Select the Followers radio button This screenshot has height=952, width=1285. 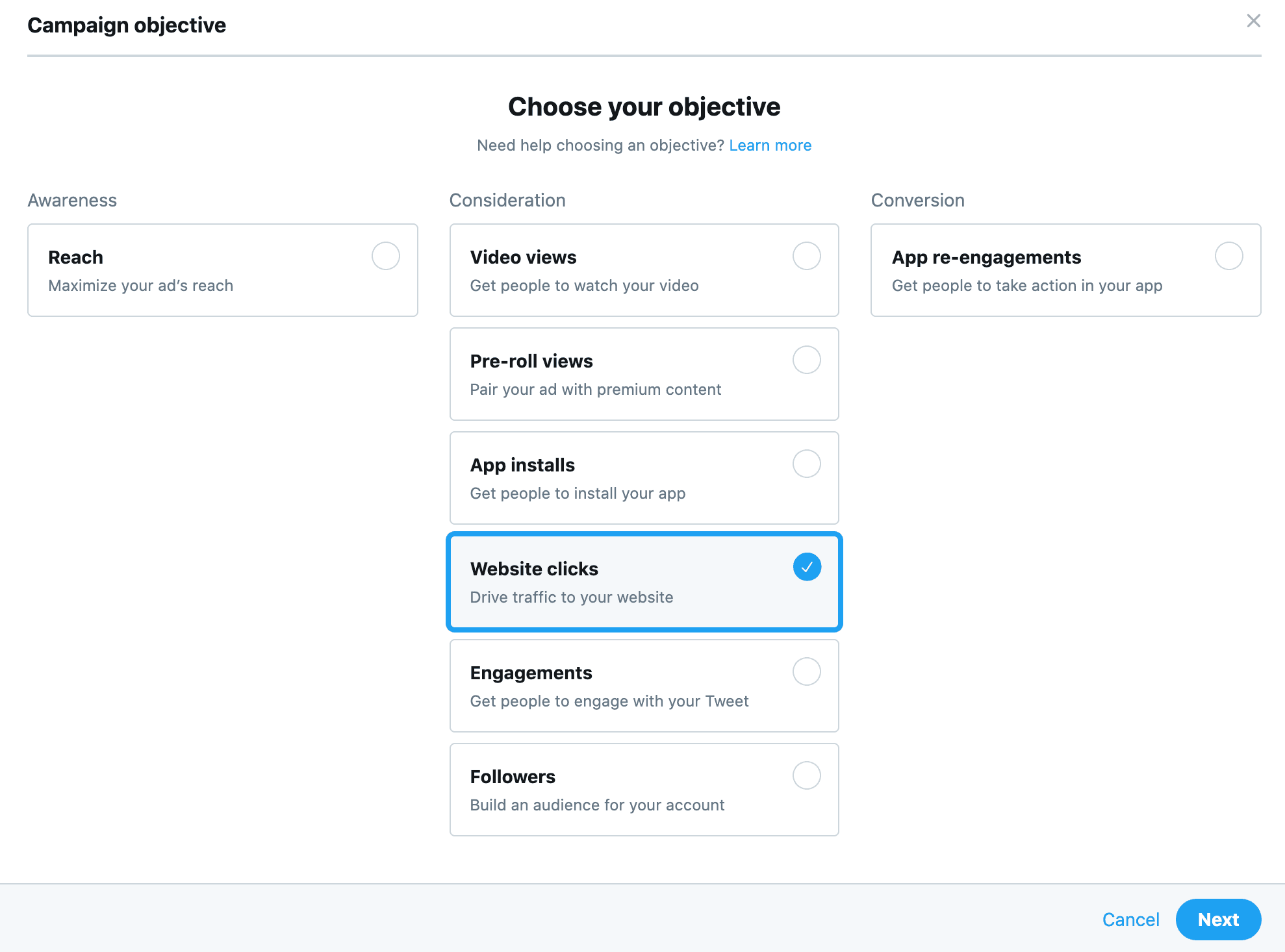(x=806, y=775)
